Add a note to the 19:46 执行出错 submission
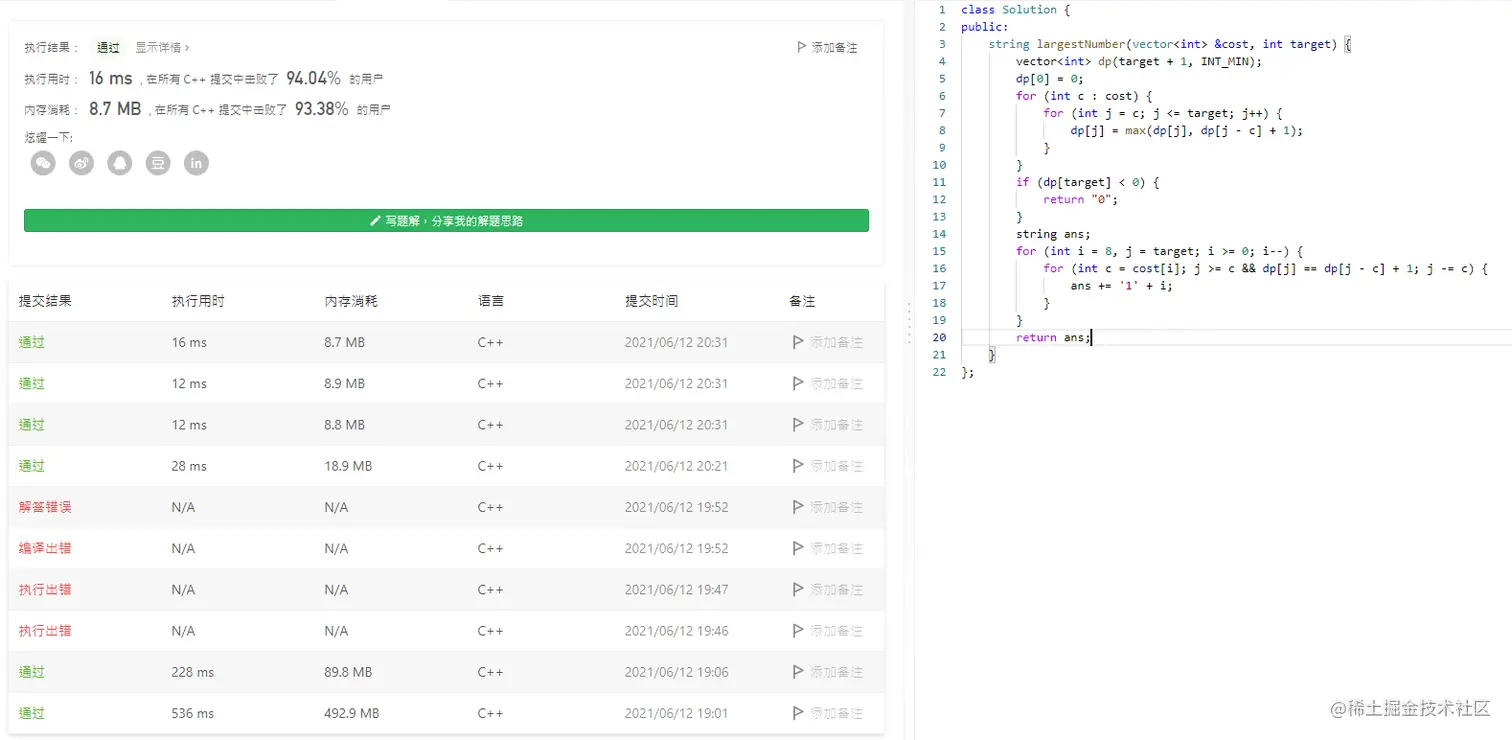The image size is (1512, 740). click(827, 631)
